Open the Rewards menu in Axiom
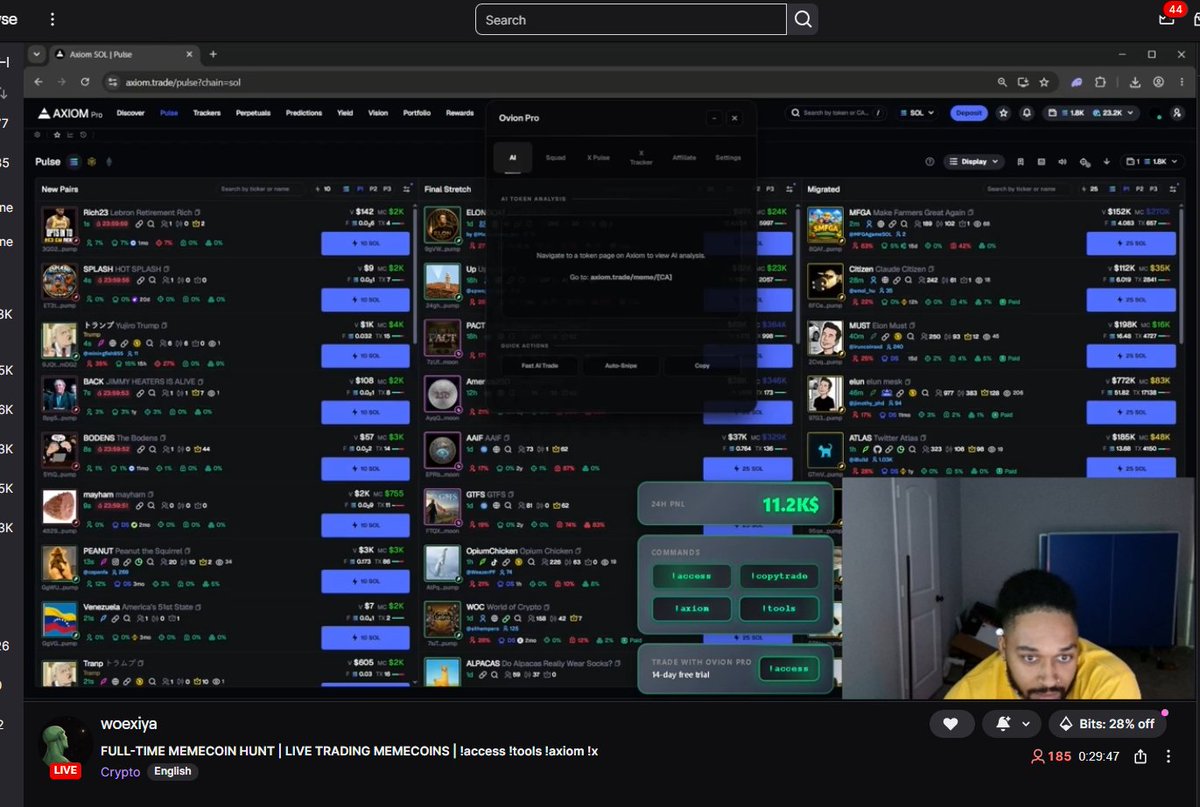 [x=460, y=113]
